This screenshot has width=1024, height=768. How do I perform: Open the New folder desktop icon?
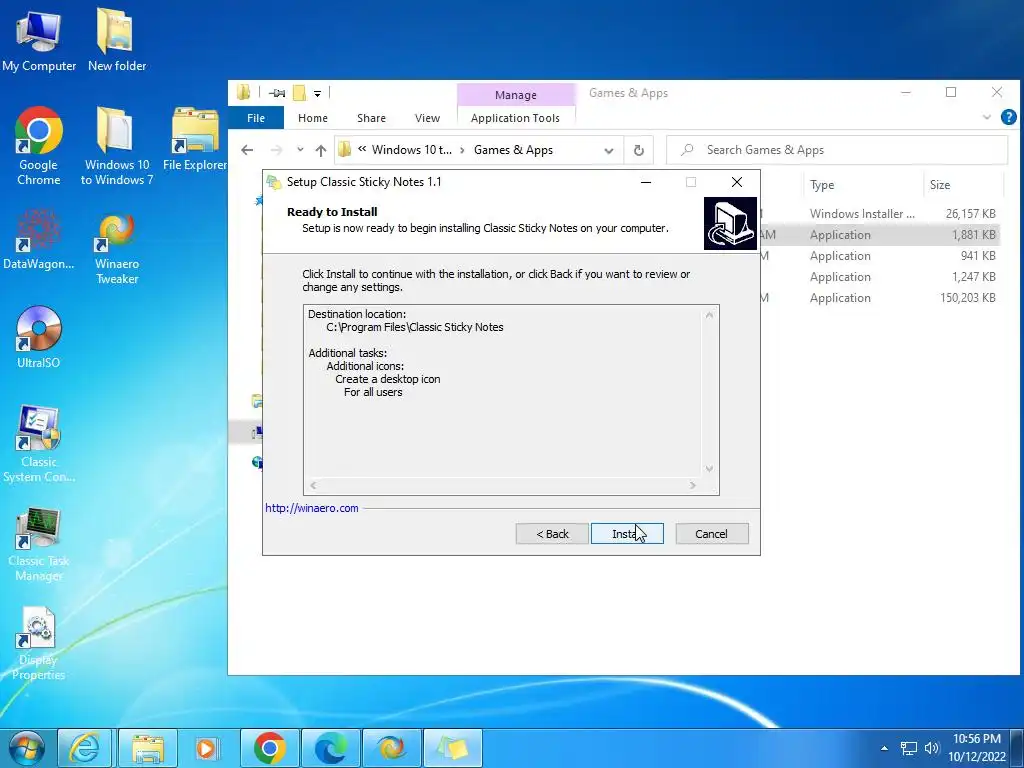[117, 40]
